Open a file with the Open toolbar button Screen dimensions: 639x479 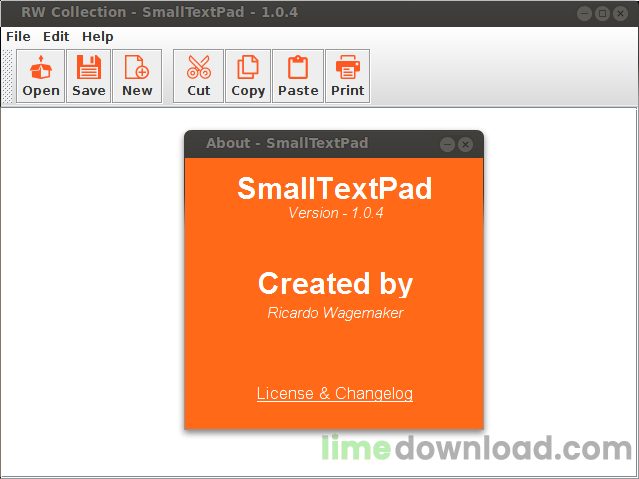pyautogui.click(x=40, y=76)
